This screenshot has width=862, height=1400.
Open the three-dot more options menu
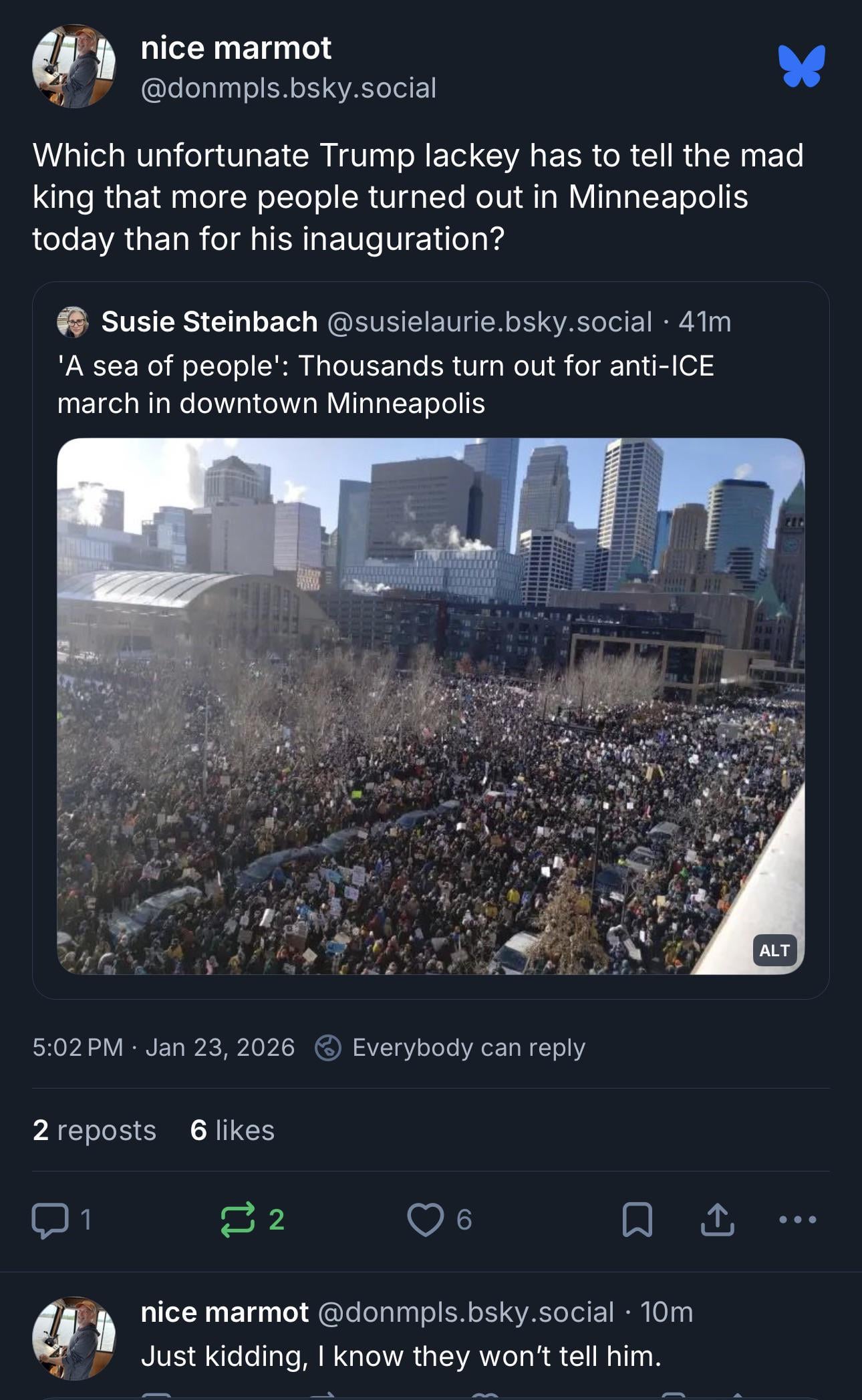click(797, 1220)
